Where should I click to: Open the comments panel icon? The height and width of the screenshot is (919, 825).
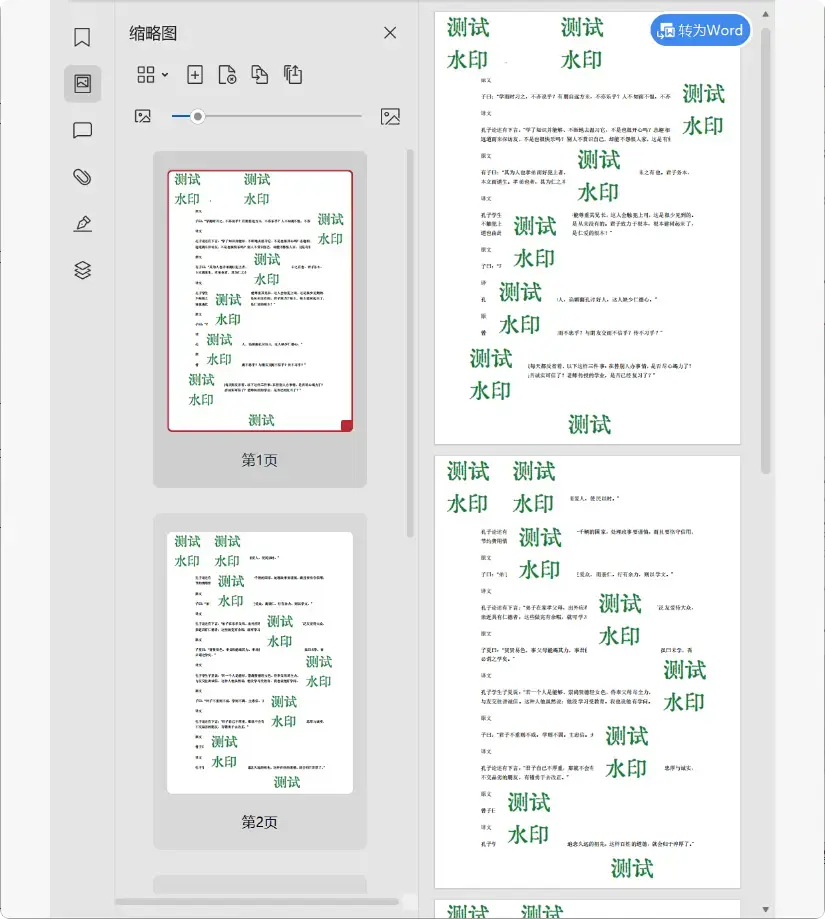[x=83, y=131]
